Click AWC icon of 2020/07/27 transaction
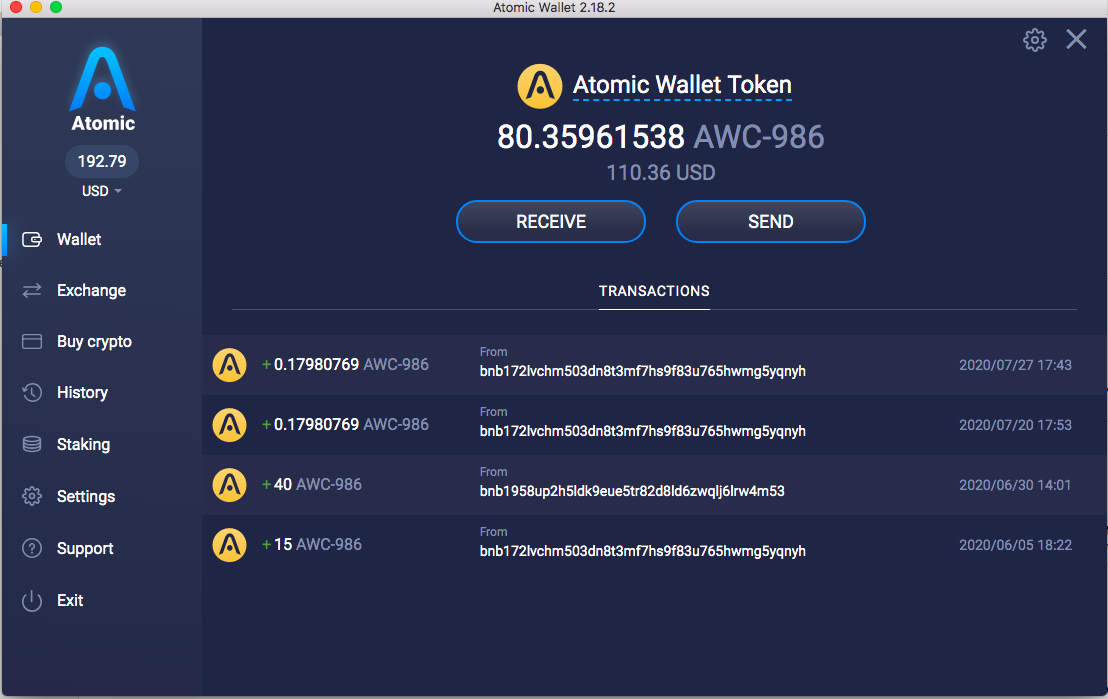The width and height of the screenshot is (1108, 699). pos(230,365)
